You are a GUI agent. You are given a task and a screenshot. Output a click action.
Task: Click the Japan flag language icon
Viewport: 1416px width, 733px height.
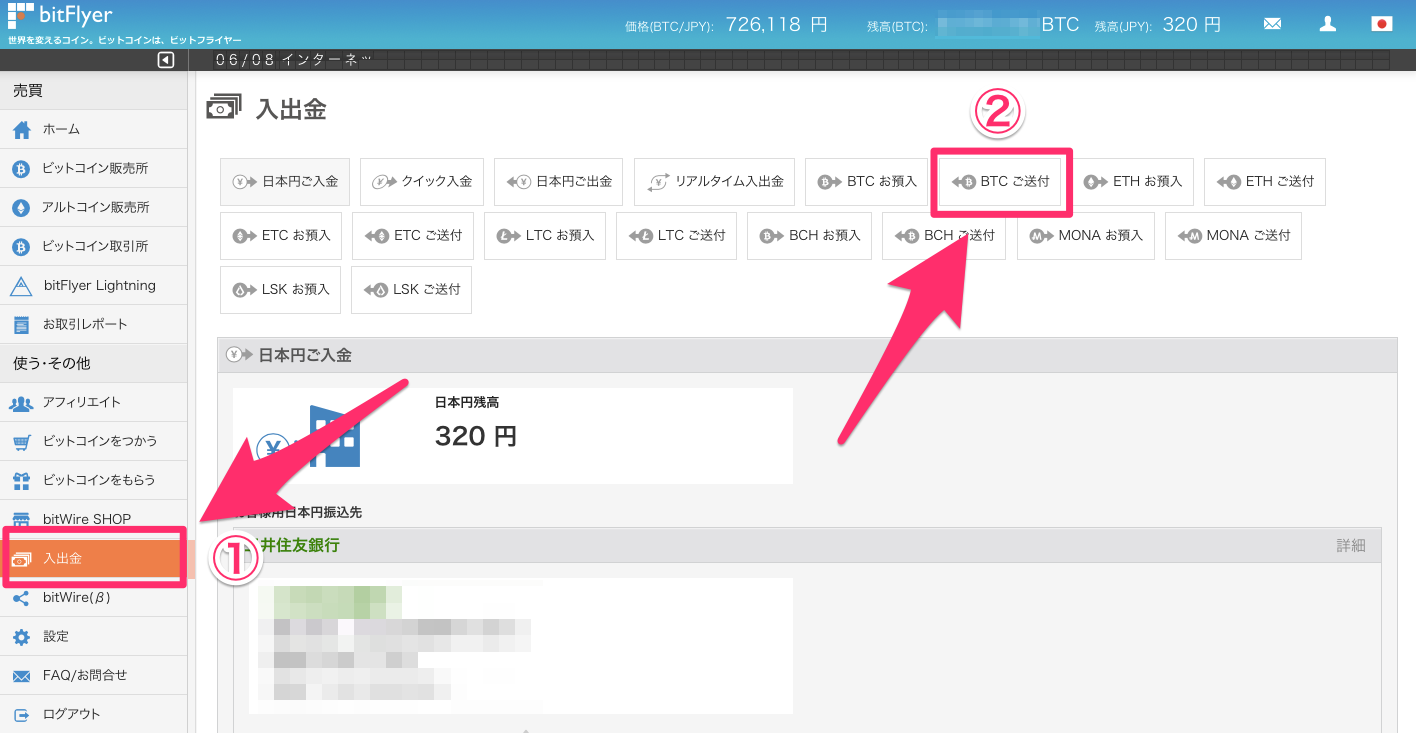tap(1381, 24)
